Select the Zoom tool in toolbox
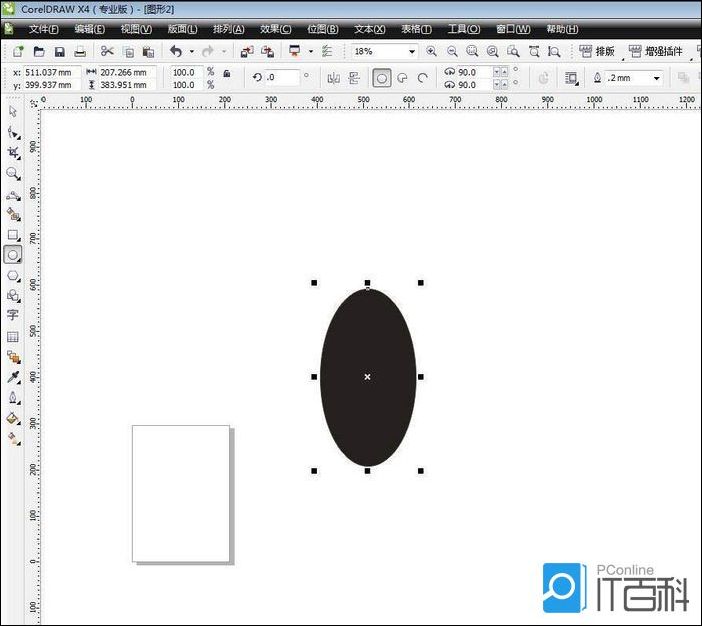 pyautogui.click(x=13, y=173)
